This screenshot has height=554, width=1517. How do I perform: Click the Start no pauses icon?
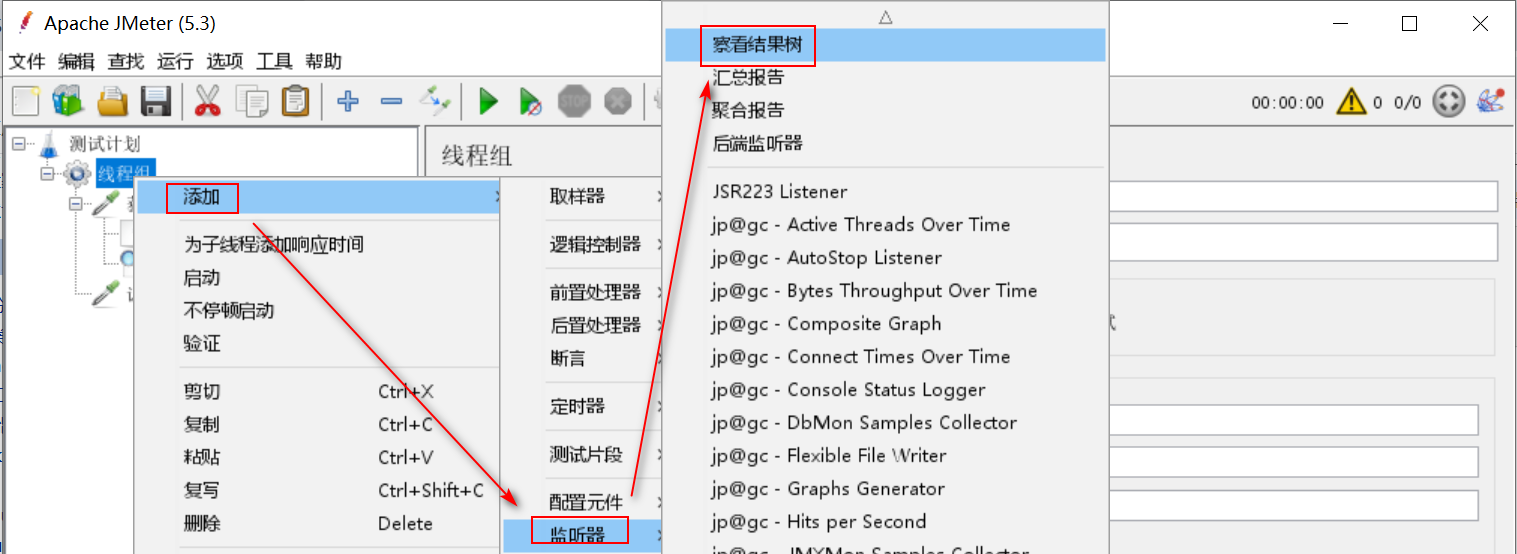(x=531, y=101)
